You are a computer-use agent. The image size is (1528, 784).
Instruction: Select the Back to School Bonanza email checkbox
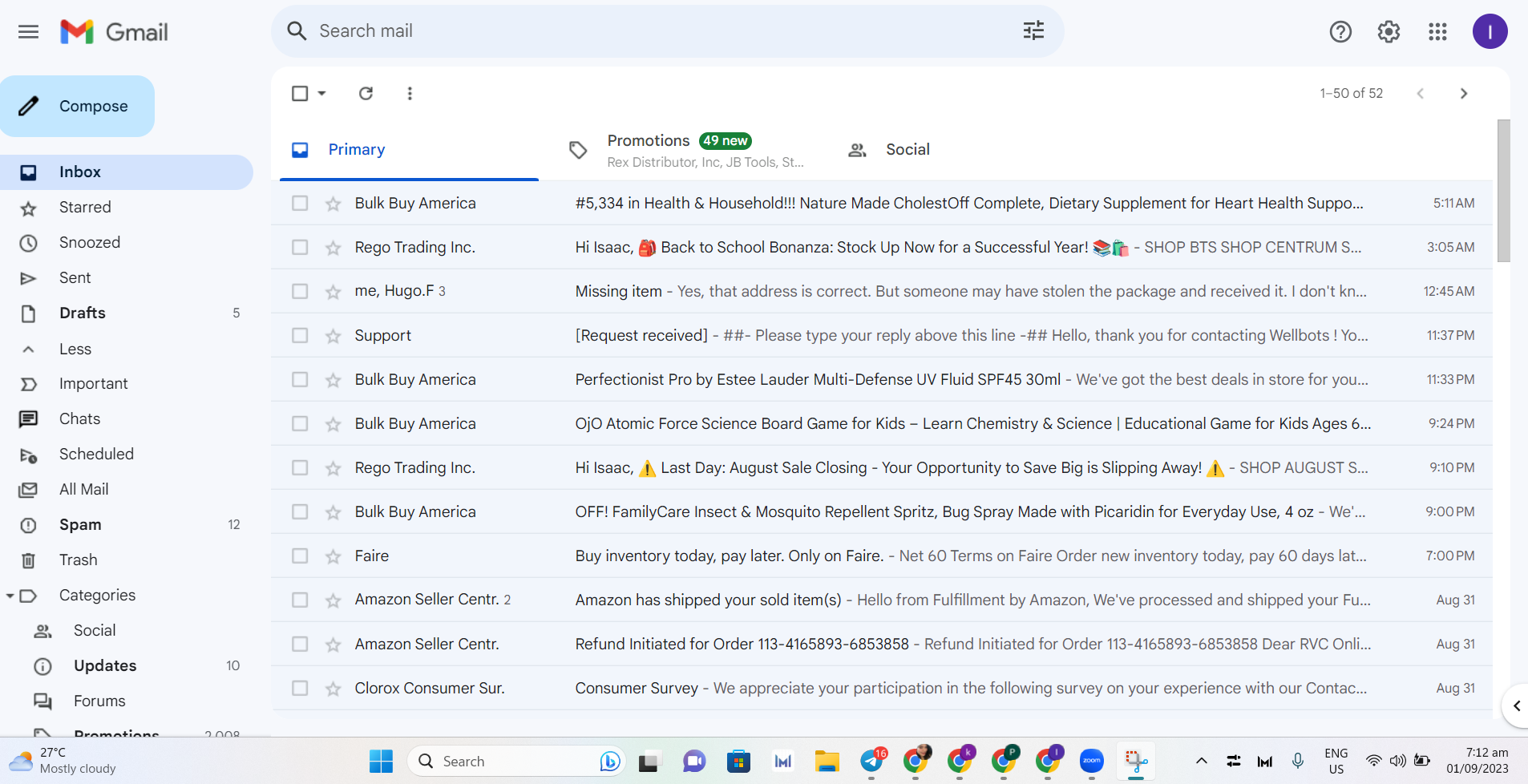pyautogui.click(x=300, y=247)
